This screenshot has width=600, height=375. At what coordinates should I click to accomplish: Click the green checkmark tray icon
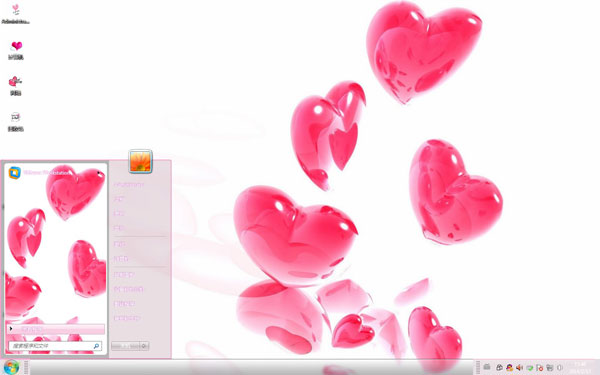tap(530, 368)
